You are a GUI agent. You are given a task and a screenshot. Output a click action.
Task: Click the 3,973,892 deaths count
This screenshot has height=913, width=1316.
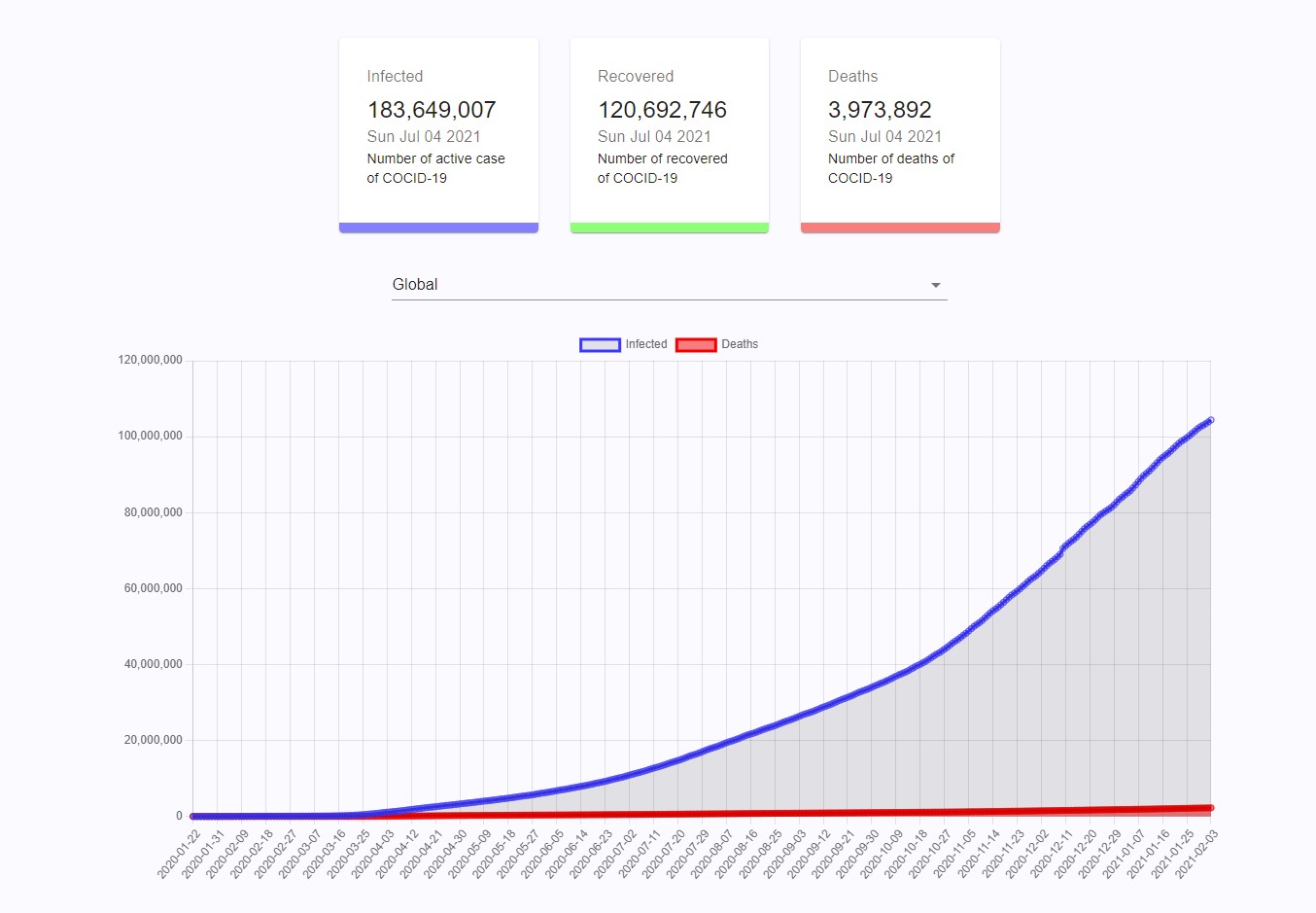[880, 110]
